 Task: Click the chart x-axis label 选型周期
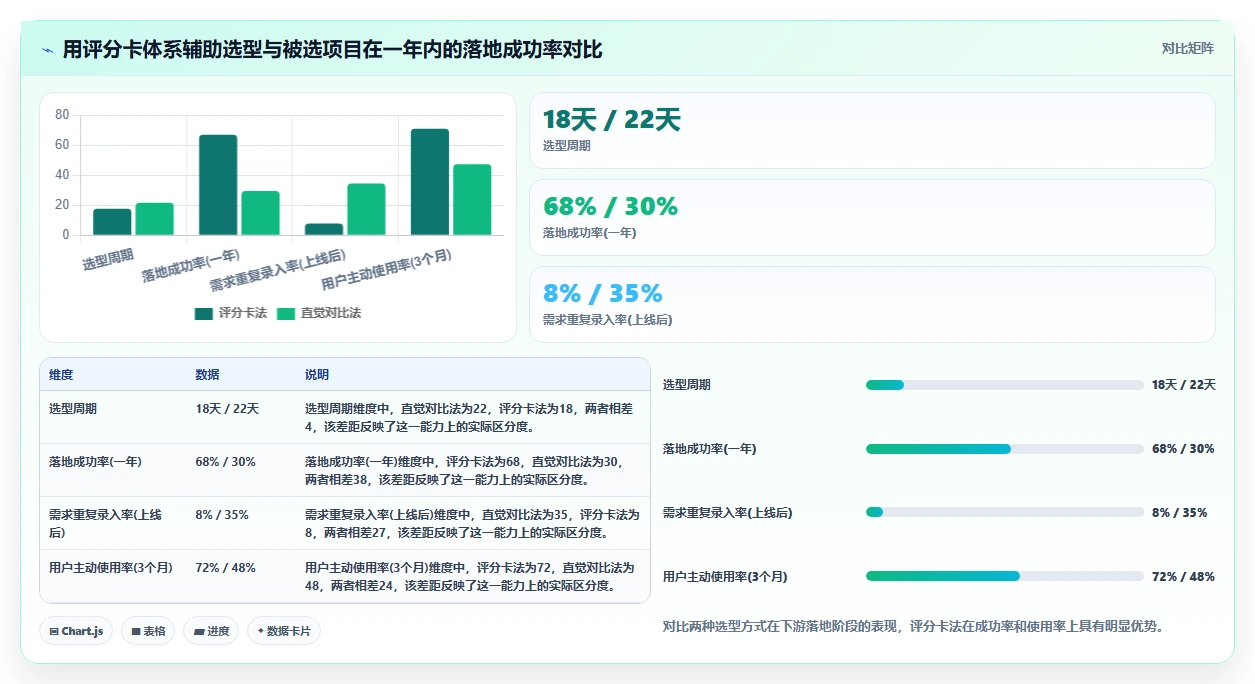click(x=108, y=259)
